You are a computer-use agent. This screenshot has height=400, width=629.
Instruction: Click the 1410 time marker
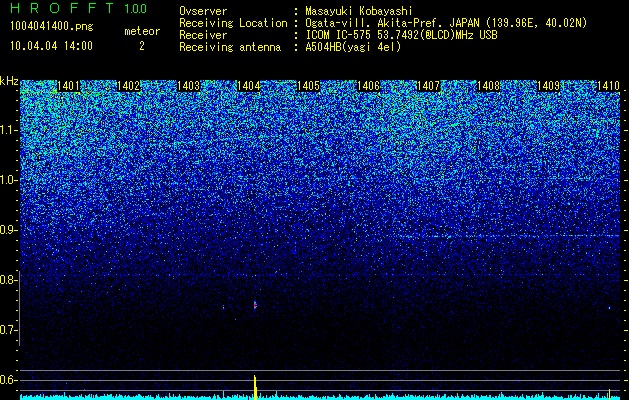[x=608, y=86]
